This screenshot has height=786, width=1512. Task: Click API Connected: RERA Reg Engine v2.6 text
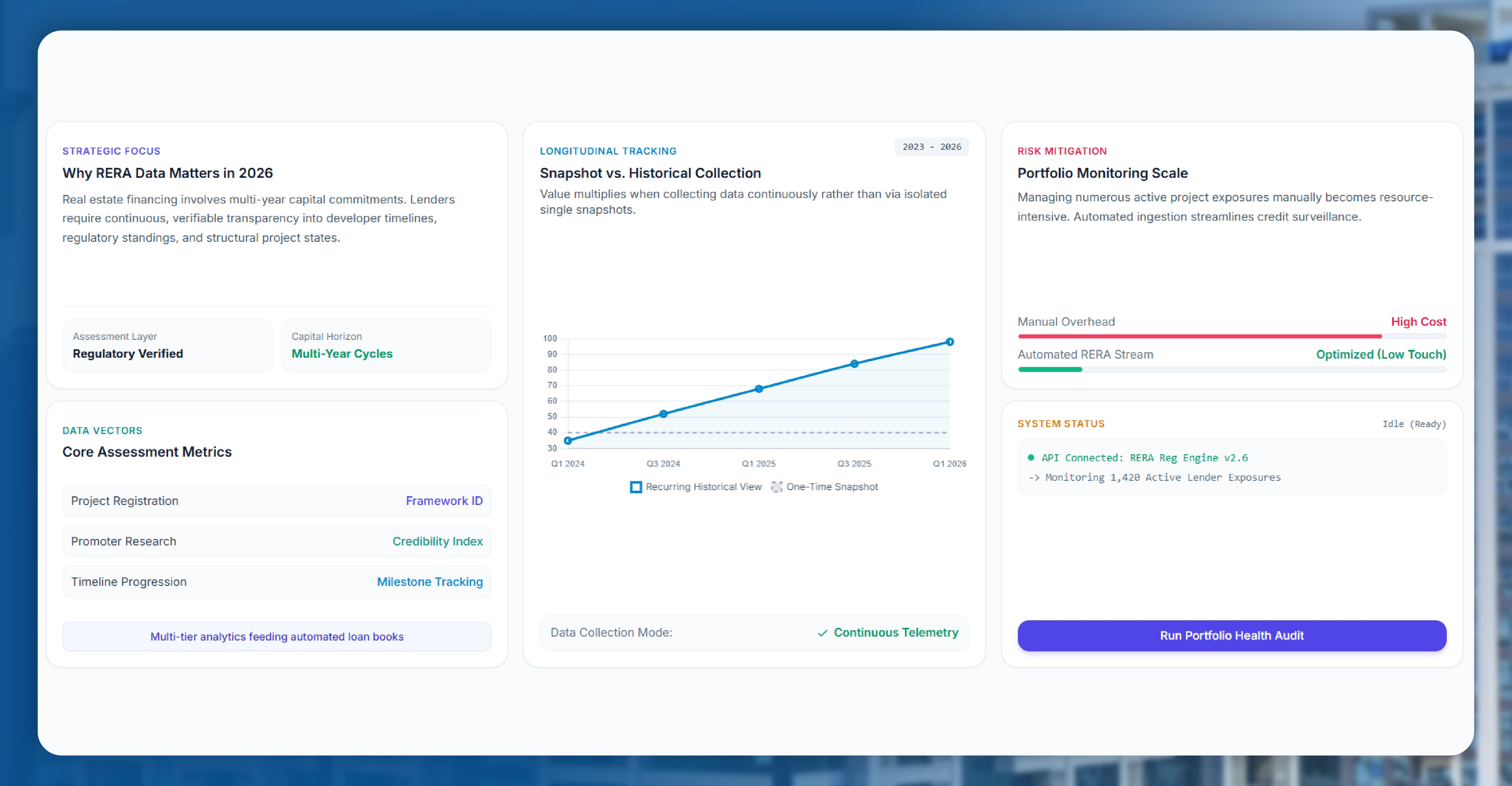(1145, 457)
